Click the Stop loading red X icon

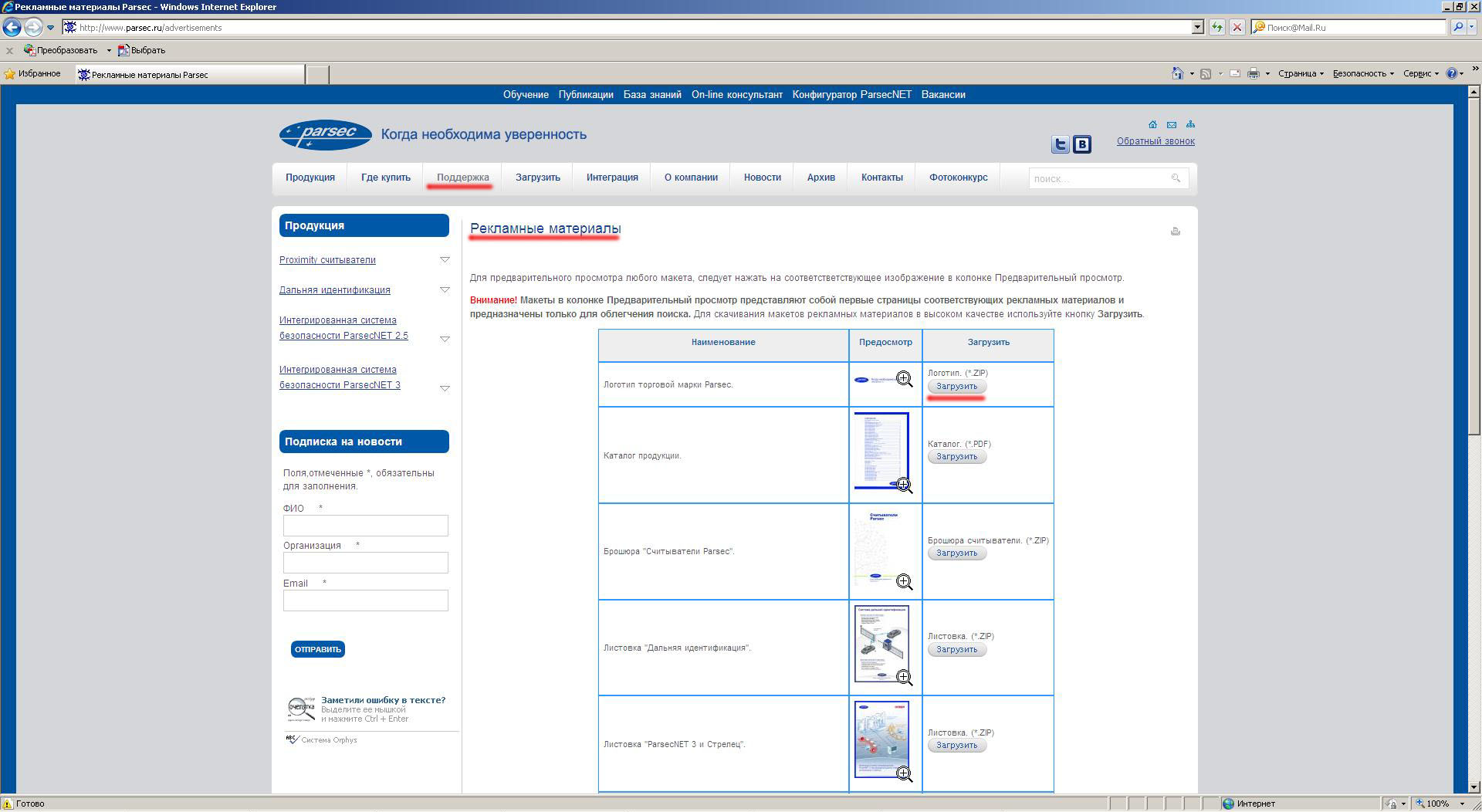pyautogui.click(x=1237, y=27)
